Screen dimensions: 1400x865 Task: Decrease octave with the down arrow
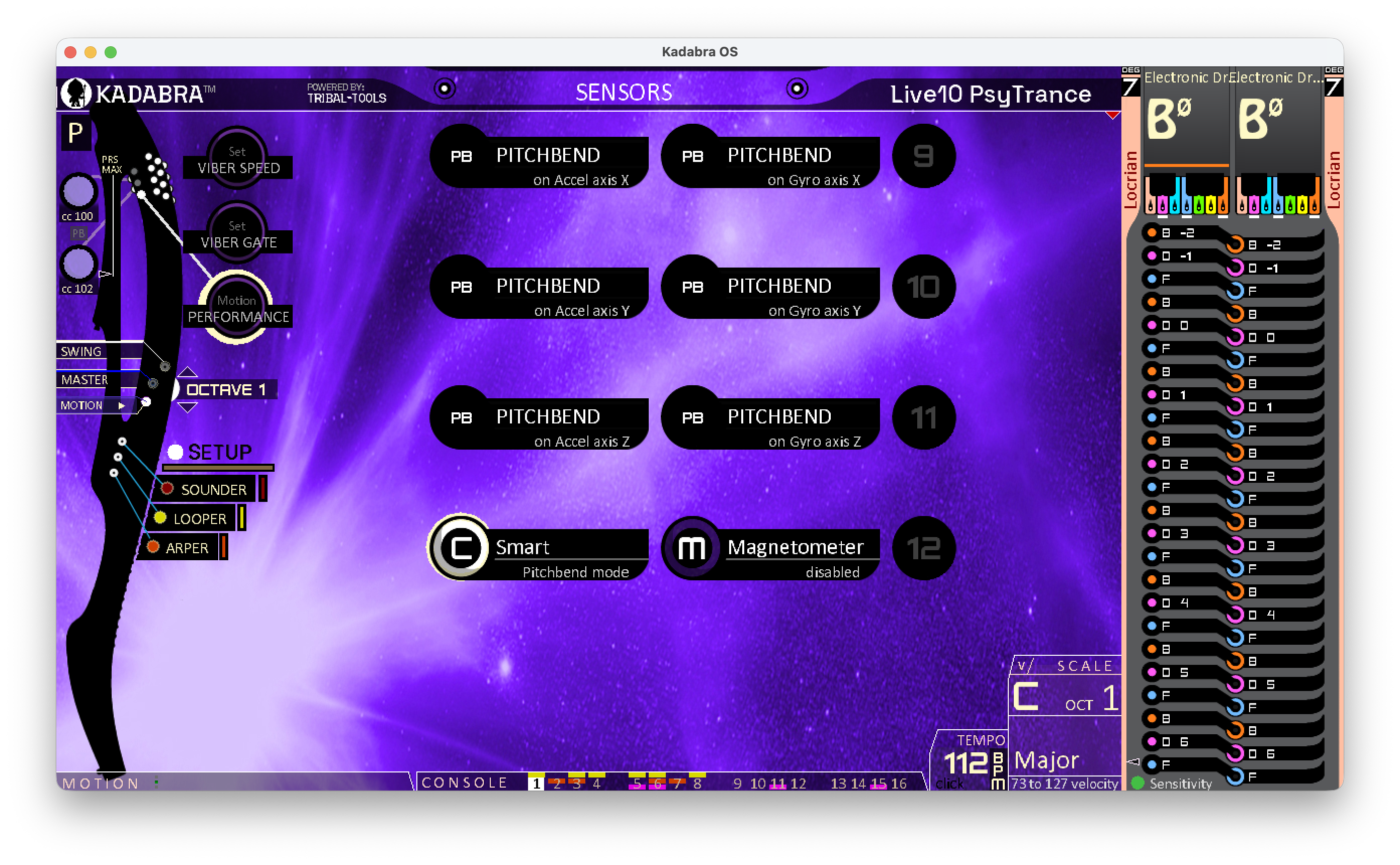click(x=187, y=407)
